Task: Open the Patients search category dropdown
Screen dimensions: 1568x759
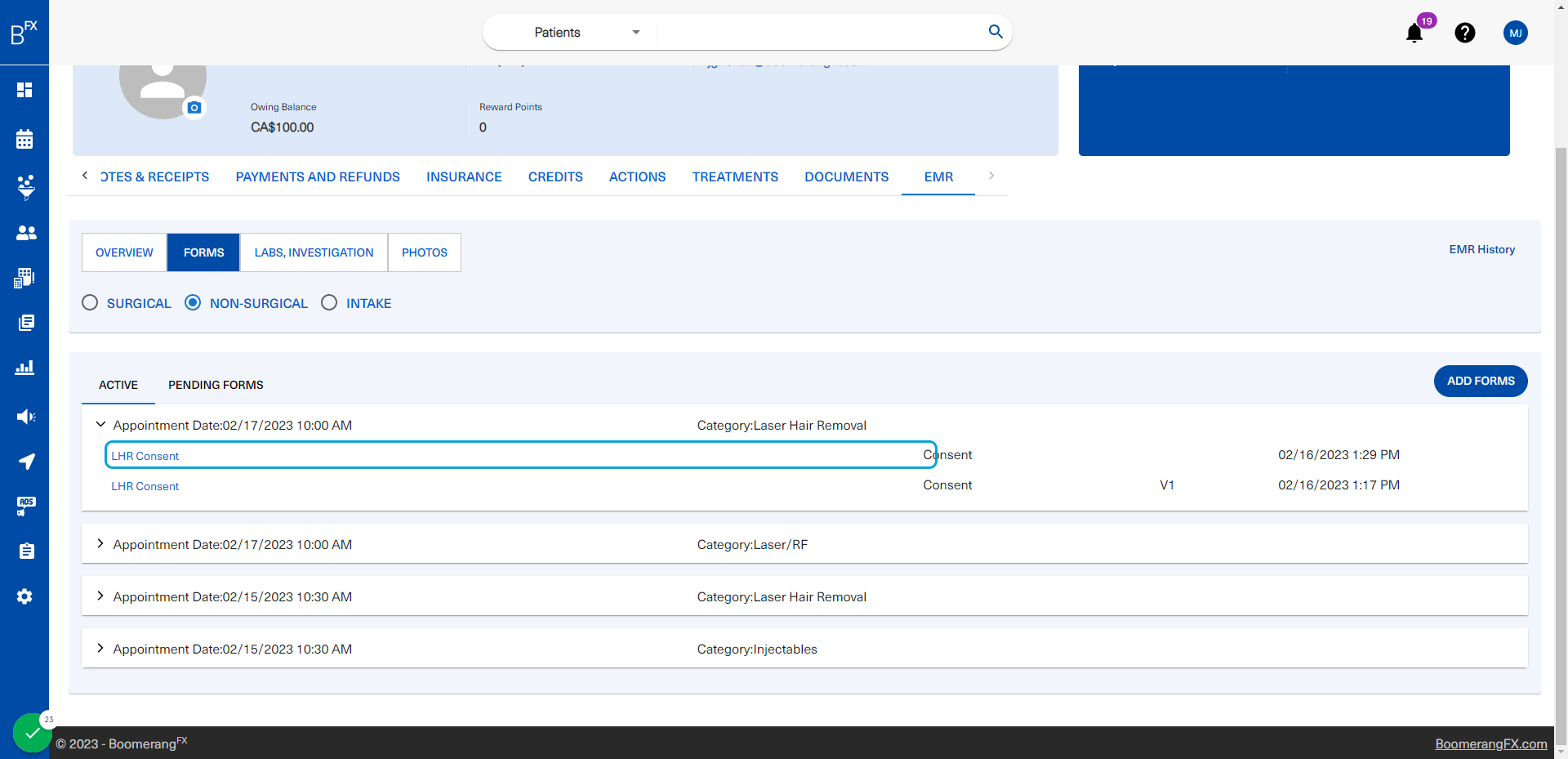Action: (x=586, y=33)
